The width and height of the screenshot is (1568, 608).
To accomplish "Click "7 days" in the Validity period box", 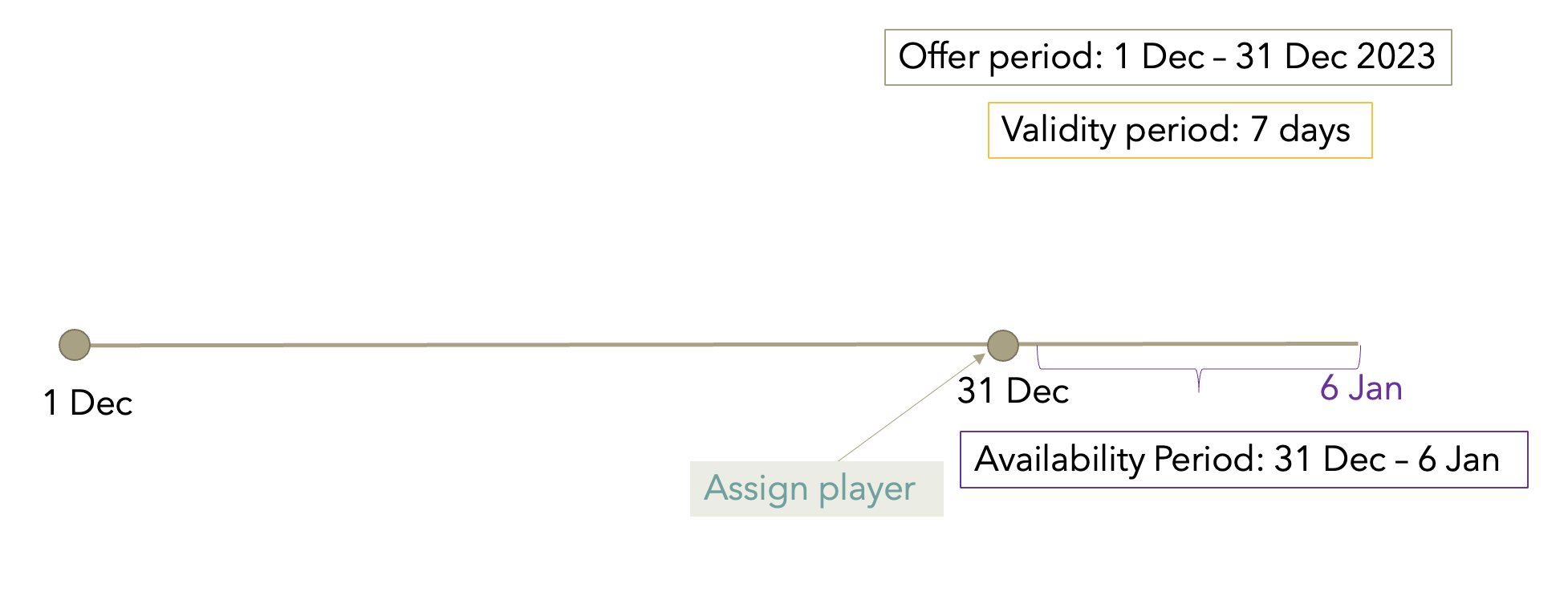I will point(1300,130).
